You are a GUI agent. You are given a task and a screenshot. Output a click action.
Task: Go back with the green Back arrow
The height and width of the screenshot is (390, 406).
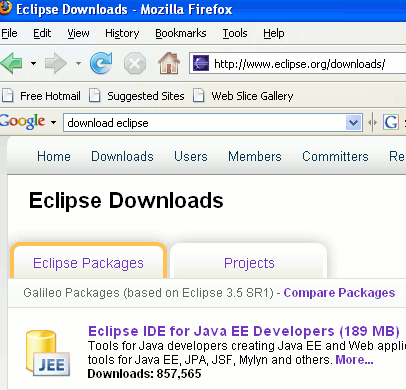click(x=12, y=63)
